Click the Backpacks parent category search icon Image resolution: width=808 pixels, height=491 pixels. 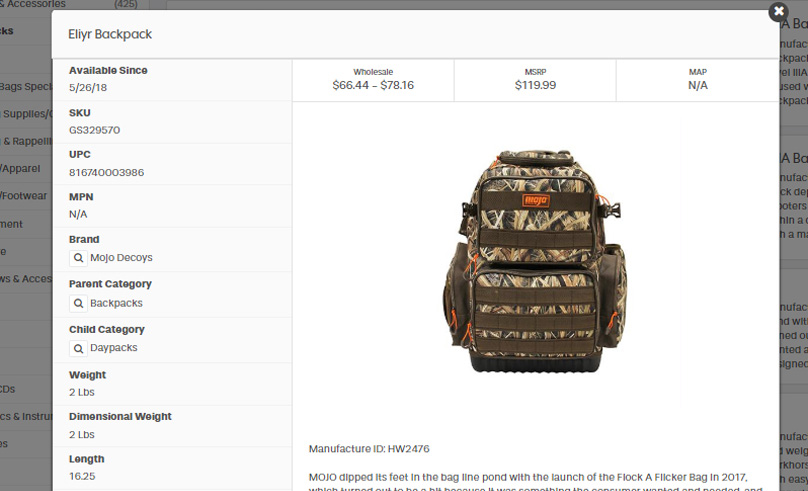tap(78, 303)
